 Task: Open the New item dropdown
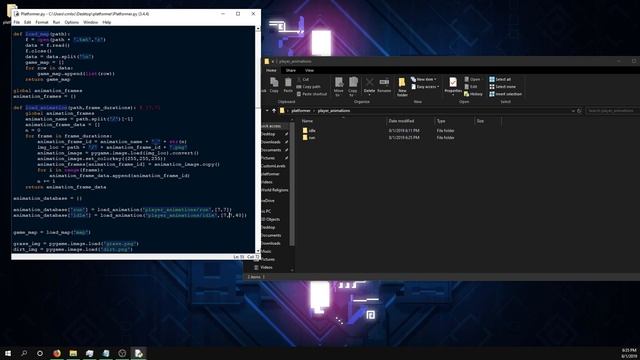(424, 80)
